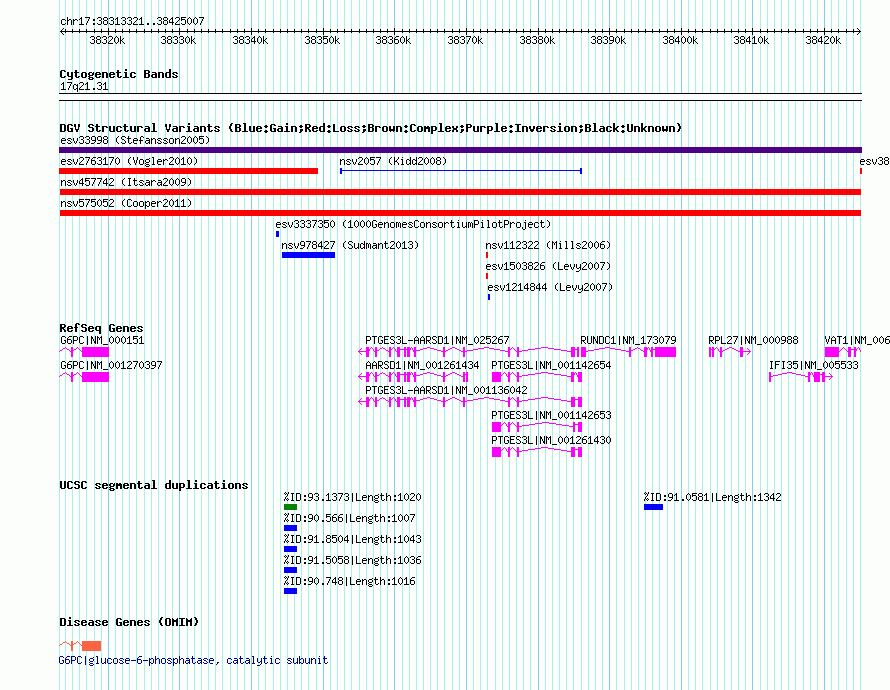
Task: Click the Cytogenetic Bands track title
Action: (119, 74)
